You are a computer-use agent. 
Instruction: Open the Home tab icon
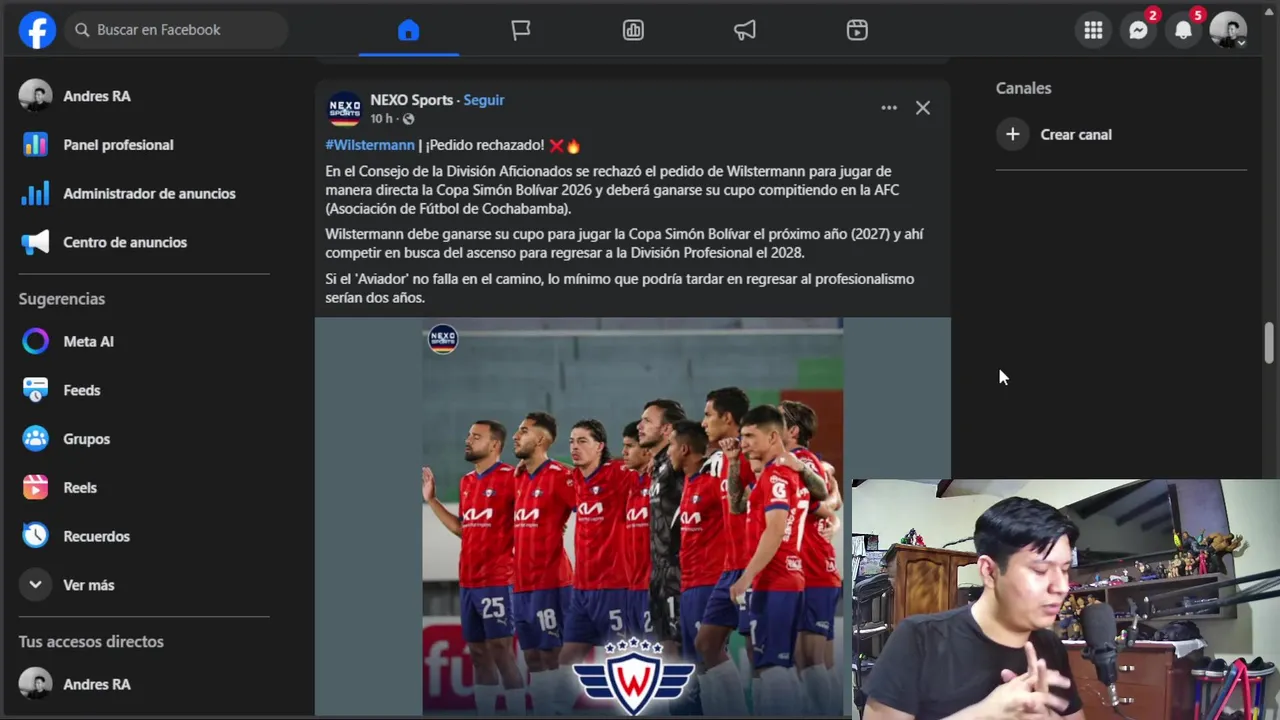(408, 30)
